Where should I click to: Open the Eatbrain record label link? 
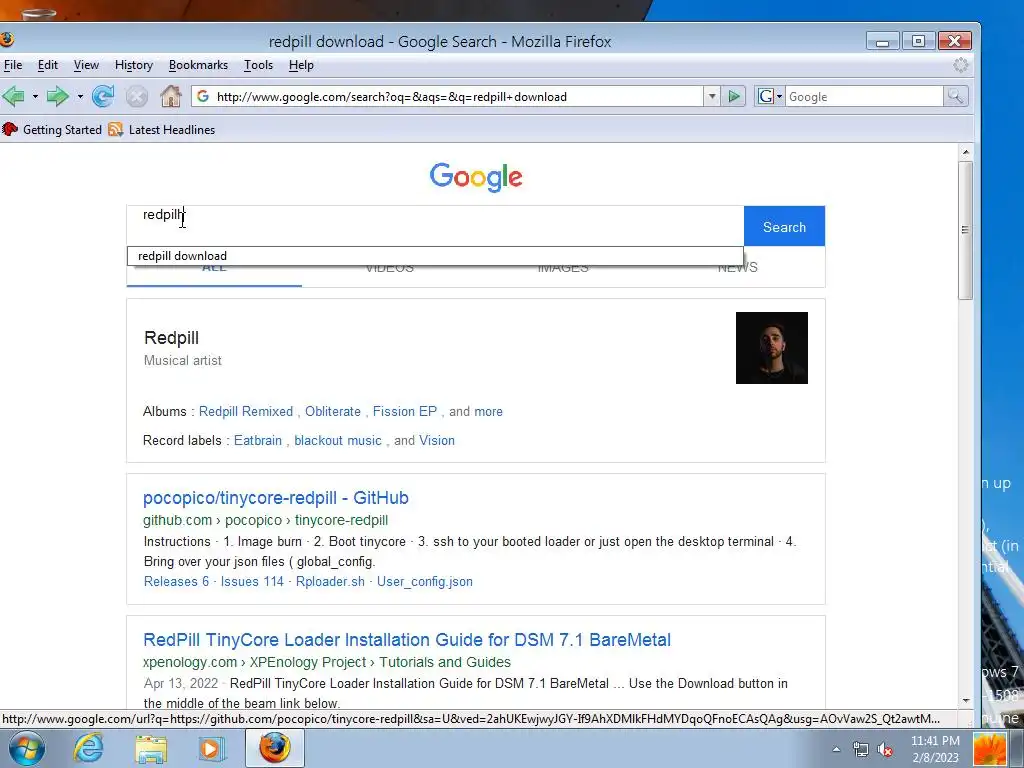(258, 440)
